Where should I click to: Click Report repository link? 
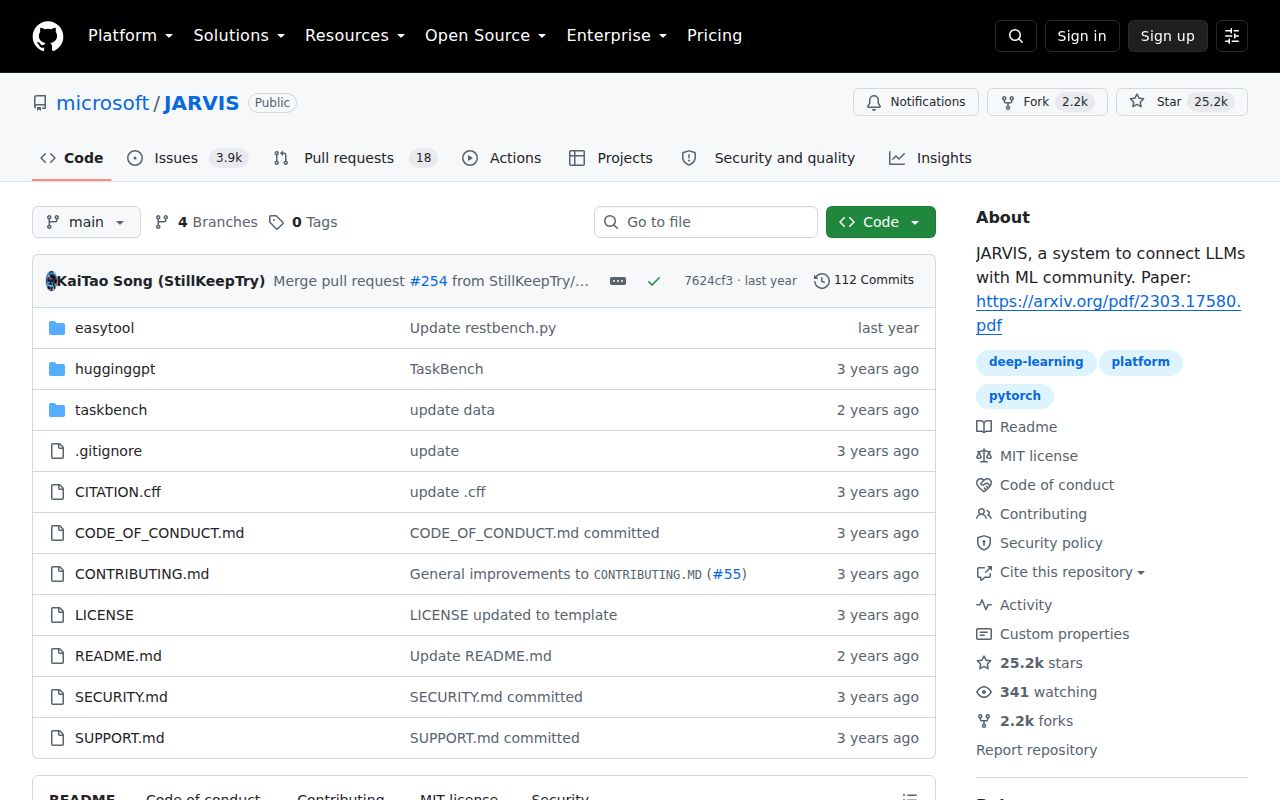click(x=1036, y=750)
